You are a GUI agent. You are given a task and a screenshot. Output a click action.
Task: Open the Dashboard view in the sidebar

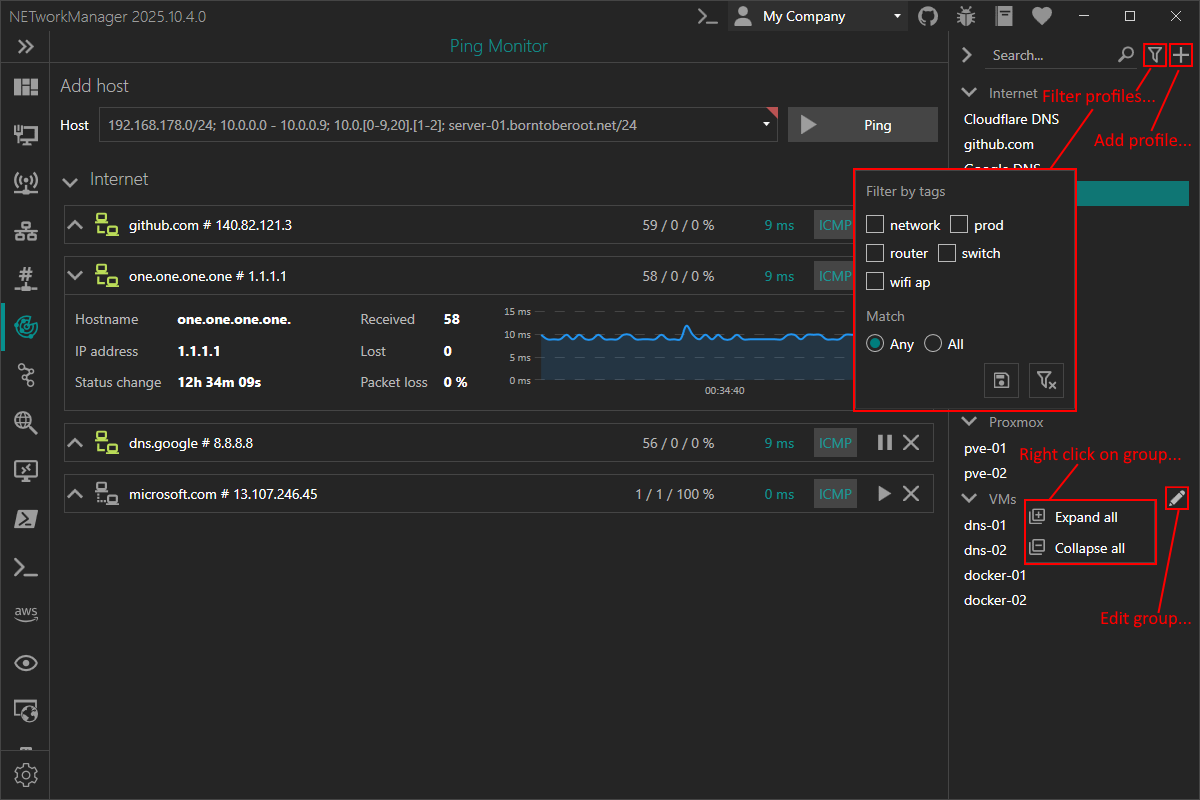click(x=25, y=87)
